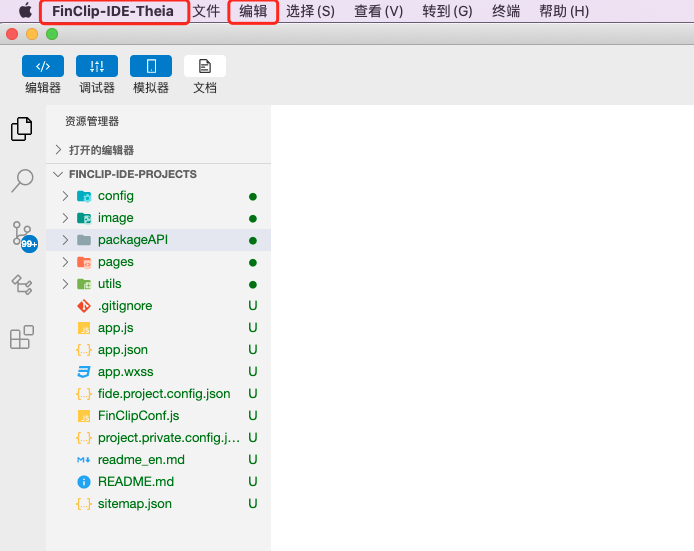Expand the packageAPI folder chevron
This screenshot has width=694, height=551.
[66, 240]
